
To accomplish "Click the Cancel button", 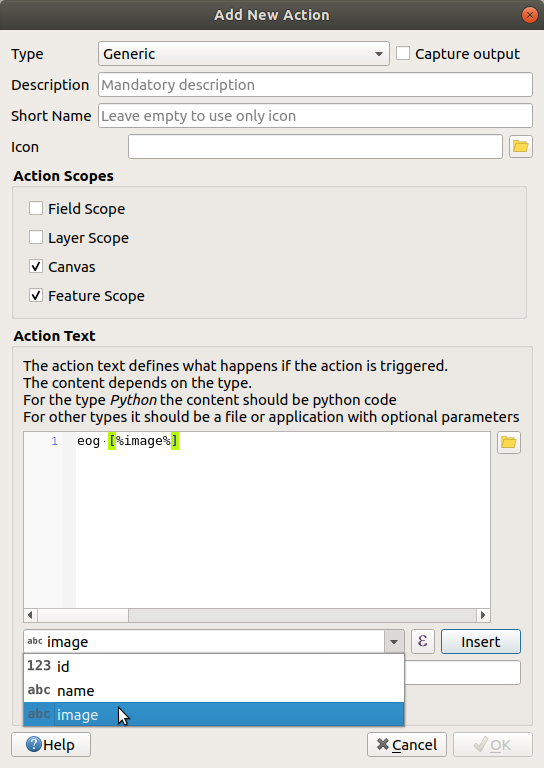I will (407, 744).
